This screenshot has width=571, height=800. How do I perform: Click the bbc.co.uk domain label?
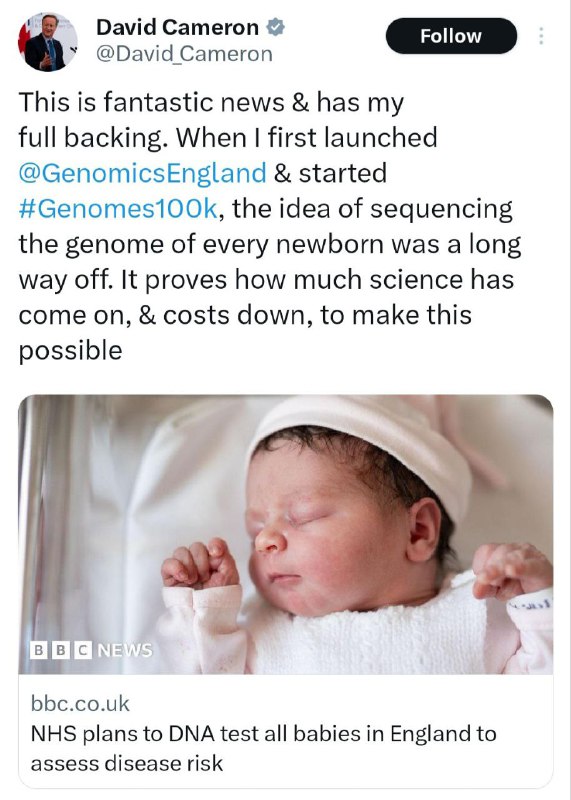[80, 704]
